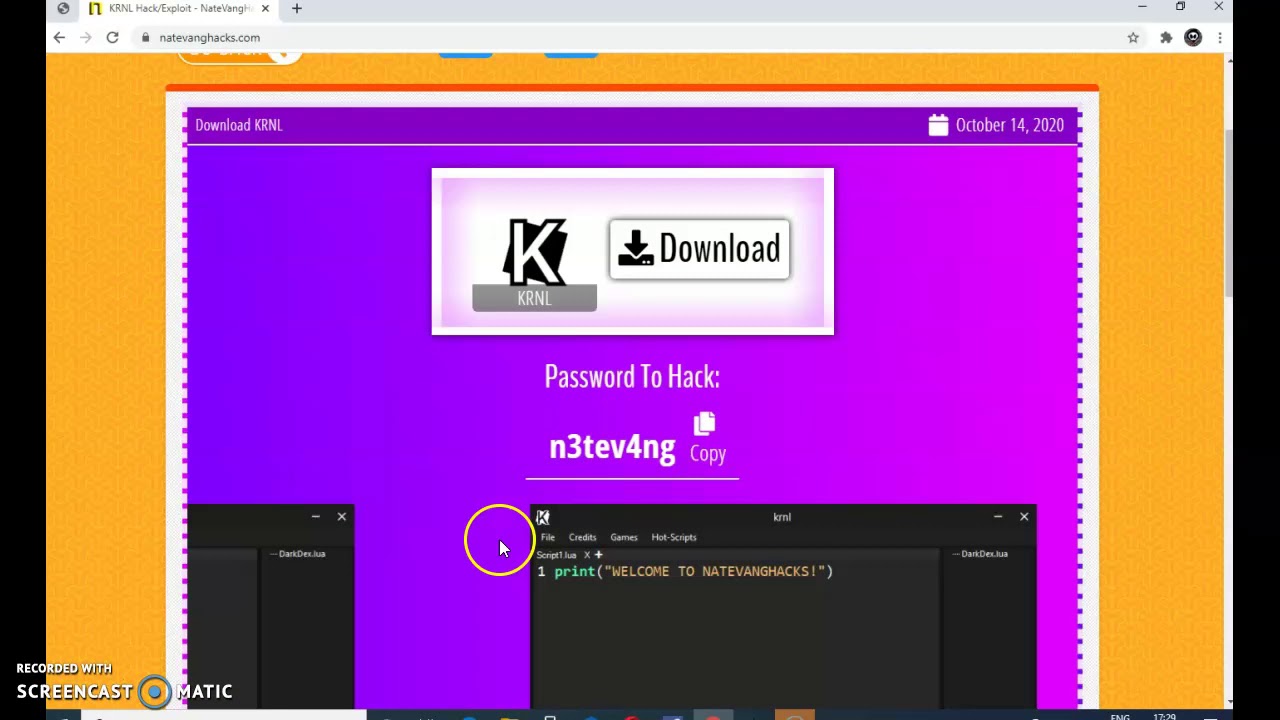Viewport: 1280px width, 720px height.
Task: Click the October 14, 2020 date
Action: (x=1009, y=125)
